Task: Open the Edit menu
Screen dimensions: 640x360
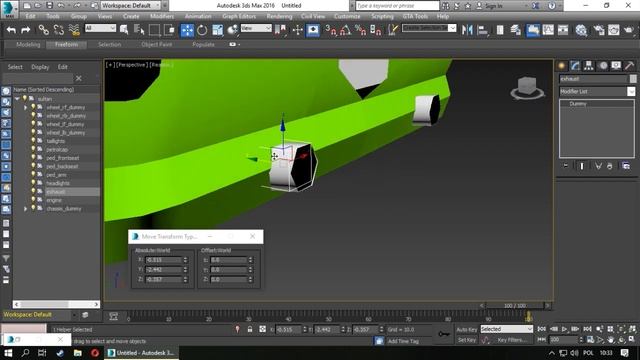Action: pyautogui.click(x=30, y=16)
